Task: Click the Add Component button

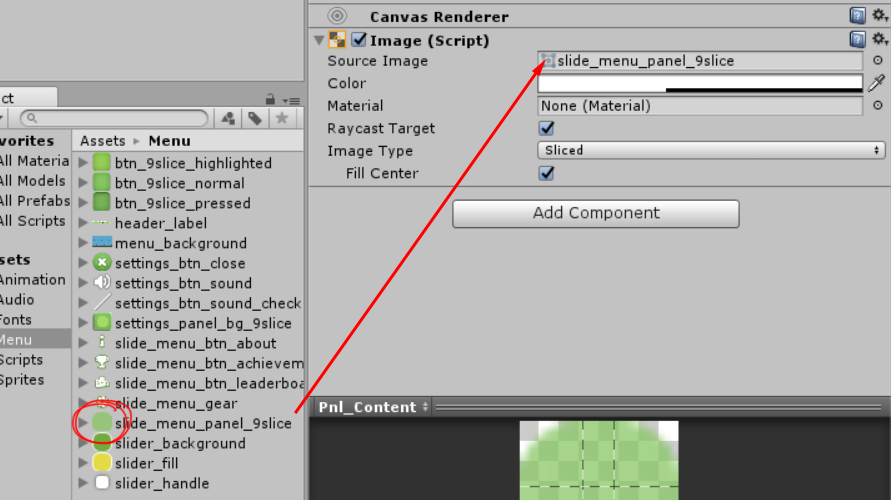Action: 596,214
